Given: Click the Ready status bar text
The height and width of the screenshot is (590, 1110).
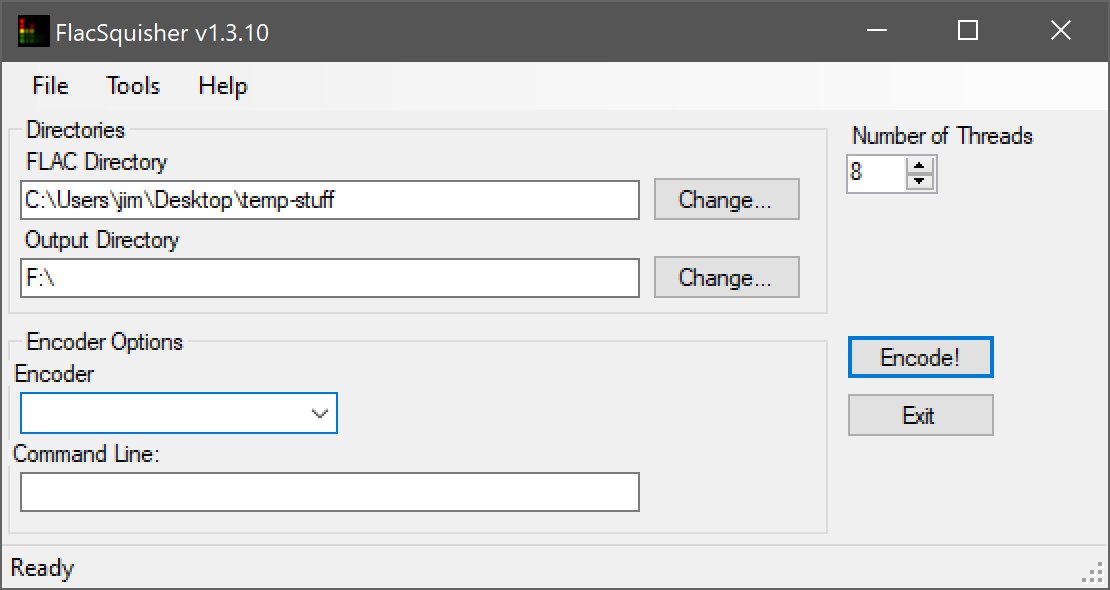Looking at the screenshot, I should pos(42,569).
